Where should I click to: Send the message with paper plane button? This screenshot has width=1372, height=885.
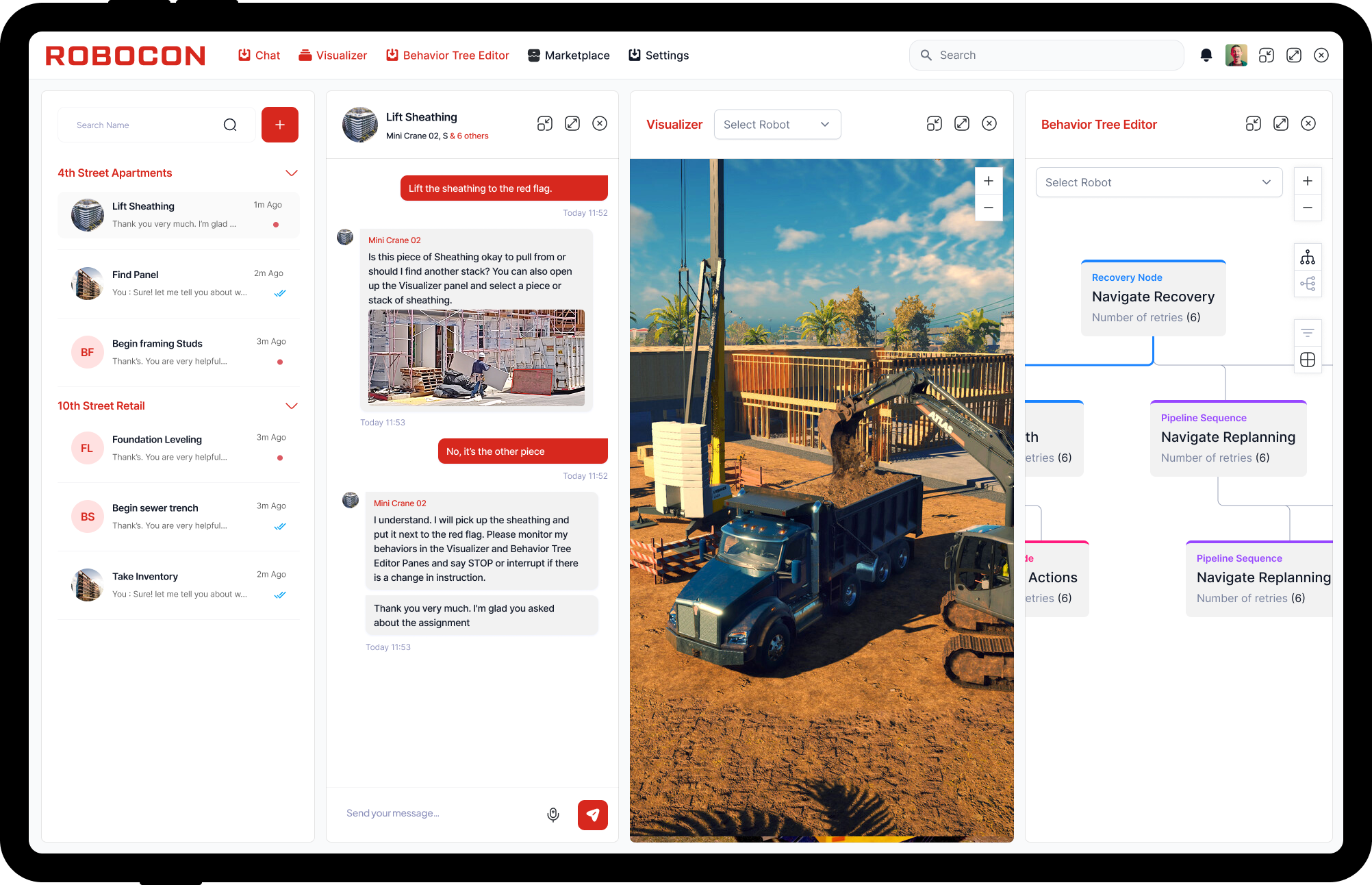pyautogui.click(x=592, y=814)
